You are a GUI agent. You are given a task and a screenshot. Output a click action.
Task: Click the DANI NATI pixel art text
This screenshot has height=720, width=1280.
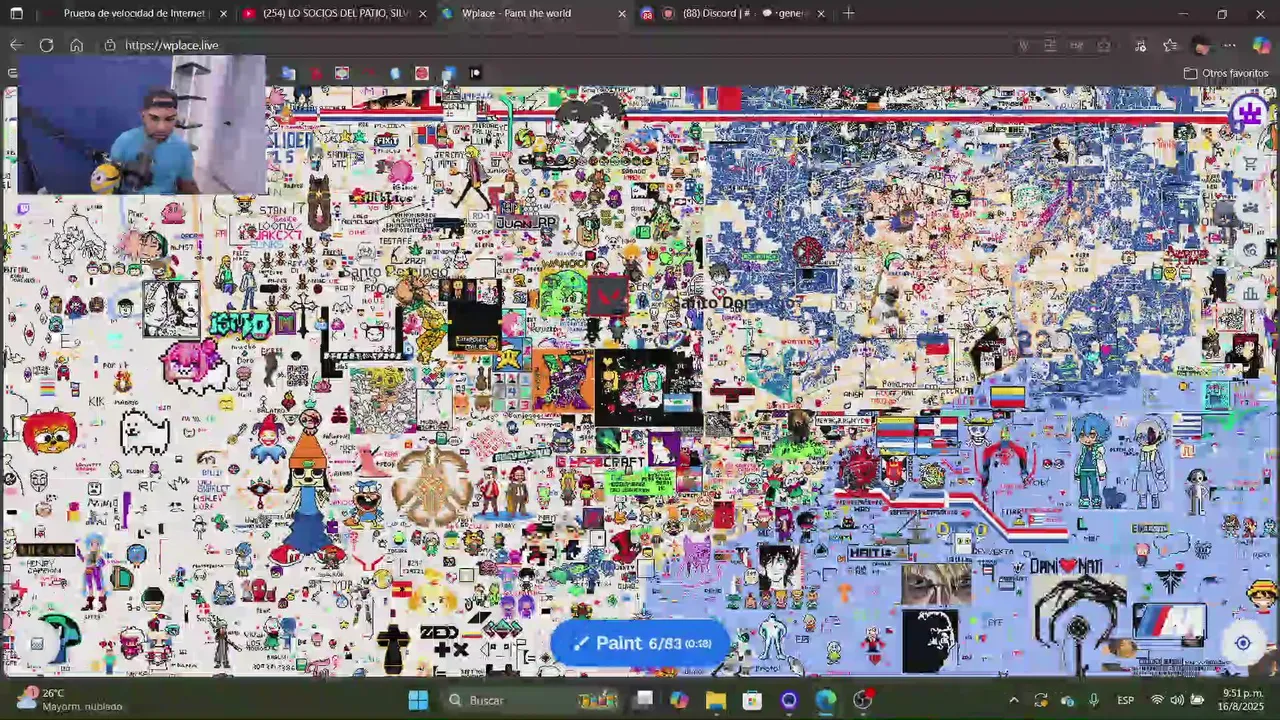pyautogui.click(x=1066, y=566)
